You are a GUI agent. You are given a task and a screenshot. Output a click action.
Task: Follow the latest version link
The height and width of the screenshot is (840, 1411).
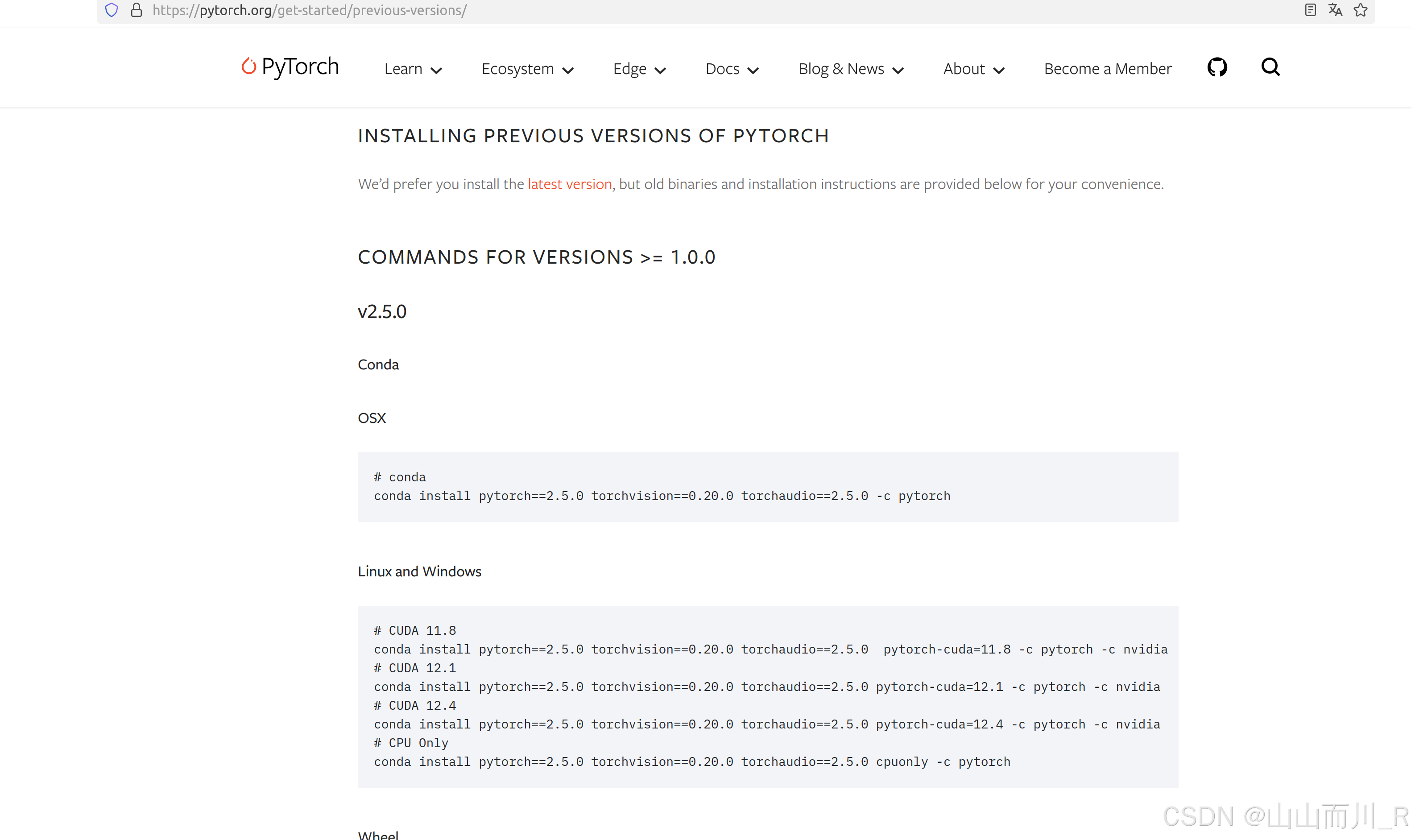[x=569, y=184]
